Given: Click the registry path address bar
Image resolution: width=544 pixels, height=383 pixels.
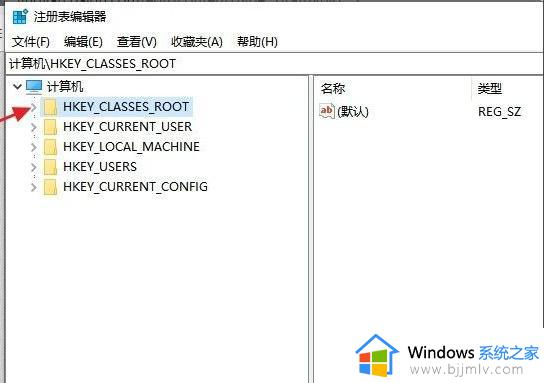Looking at the screenshot, I should coord(274,64).
